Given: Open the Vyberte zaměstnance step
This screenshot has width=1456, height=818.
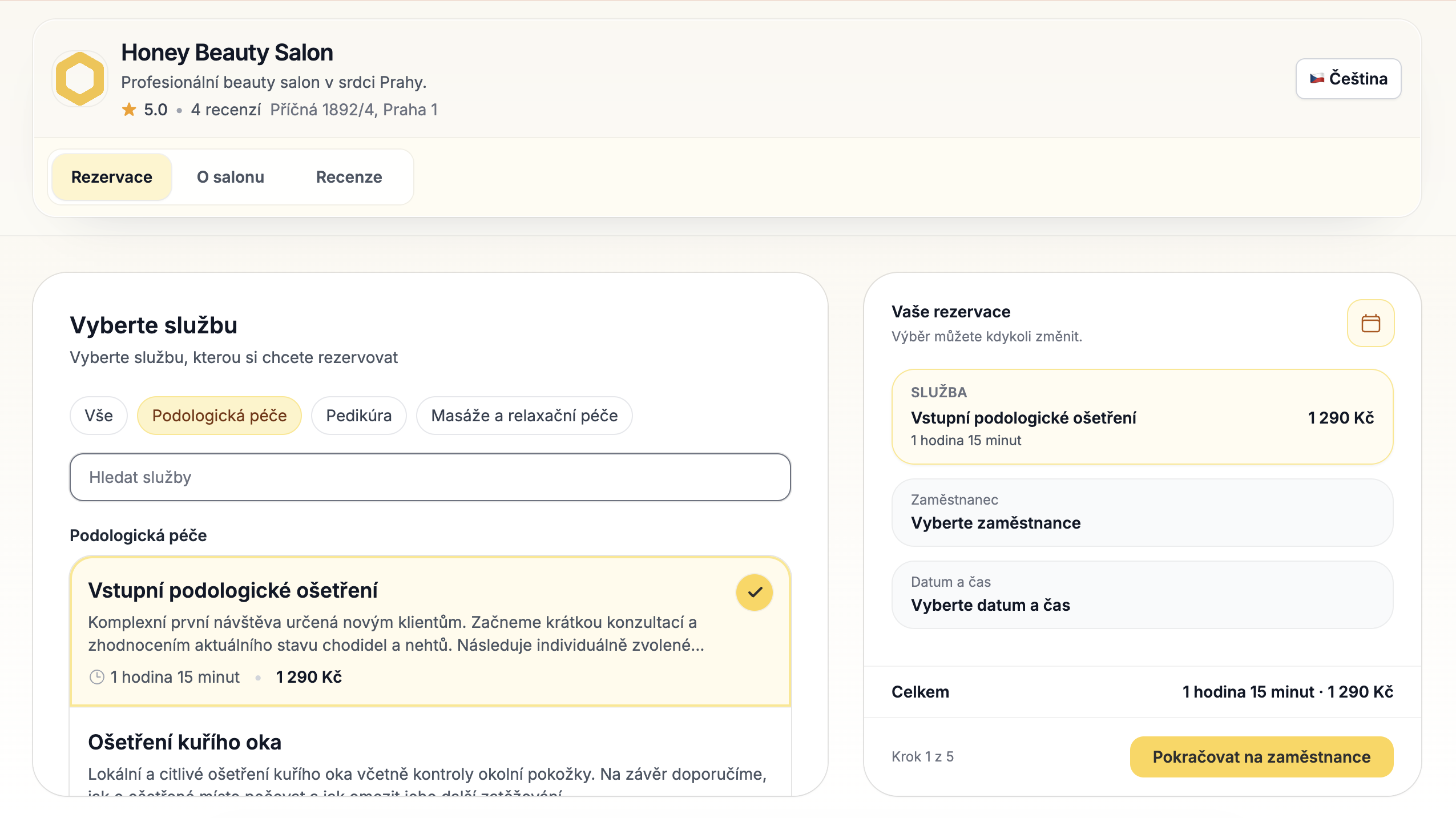Looking at the screenshot, I should (1142, 513).
